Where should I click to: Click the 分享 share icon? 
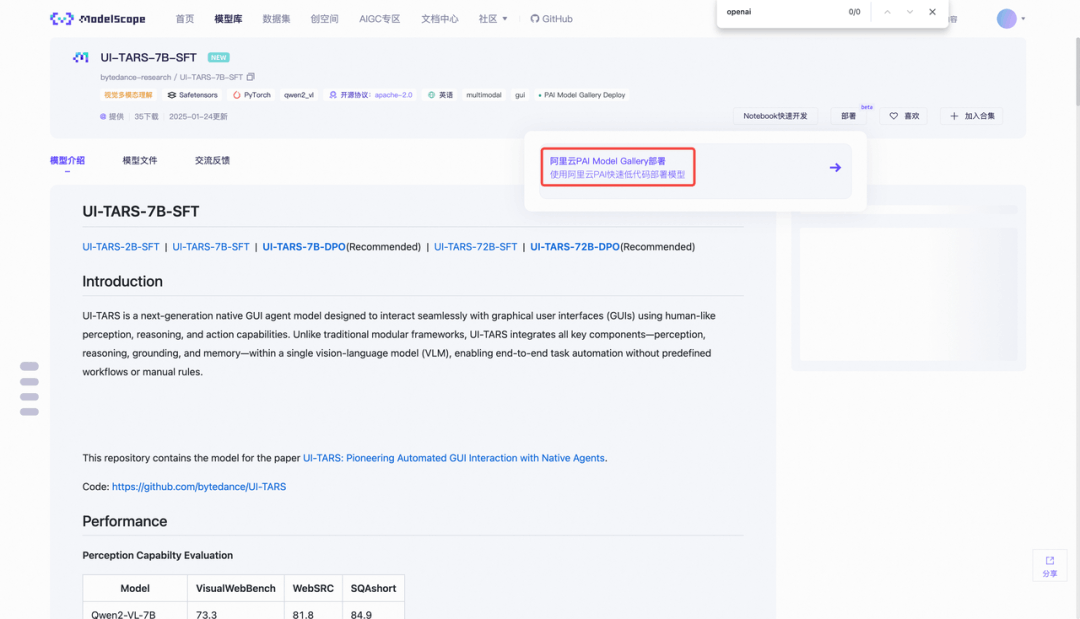(x=1050, y=565)
